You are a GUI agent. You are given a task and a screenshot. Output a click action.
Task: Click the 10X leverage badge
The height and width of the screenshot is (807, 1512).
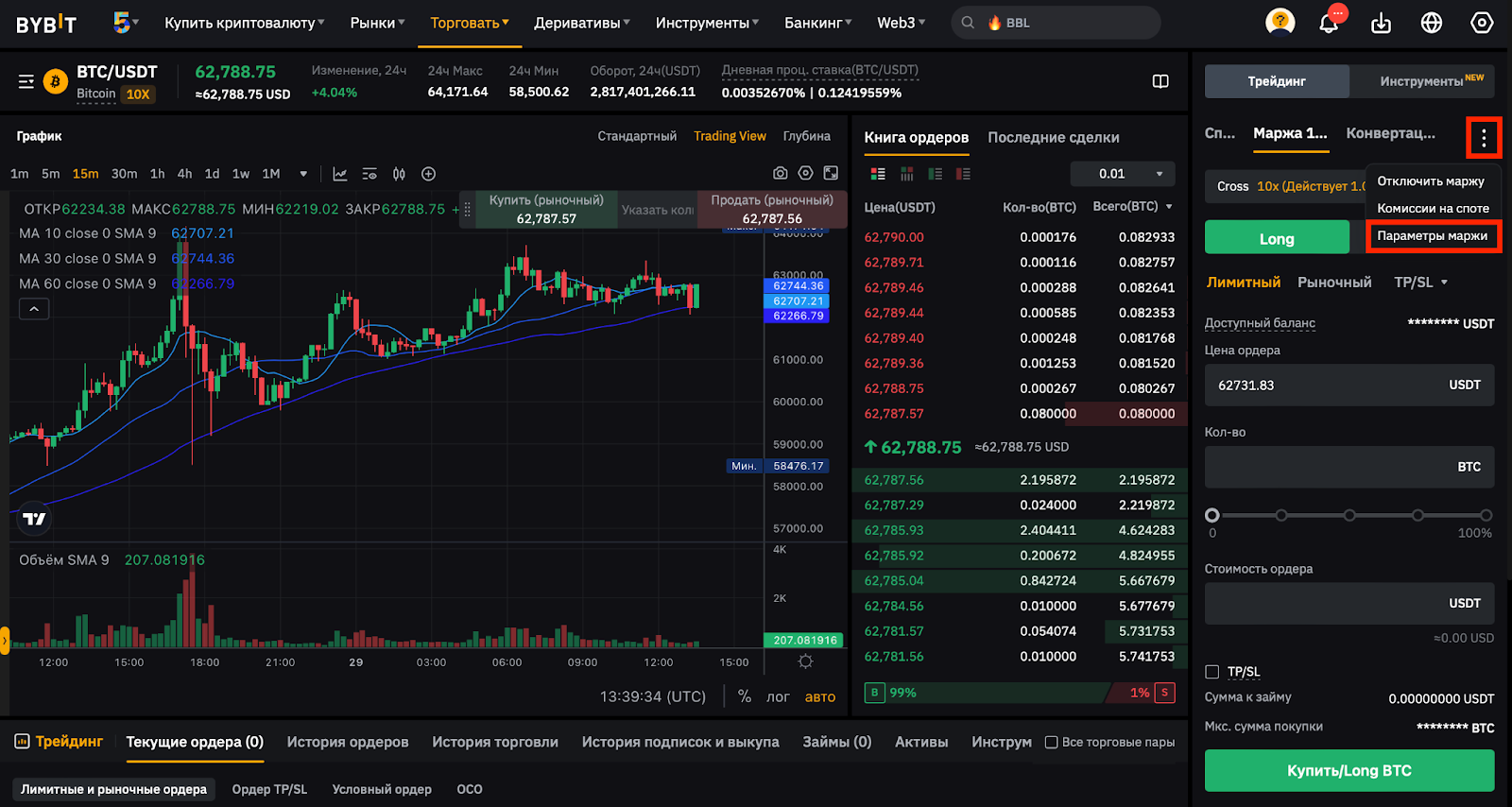click(138, 94)
